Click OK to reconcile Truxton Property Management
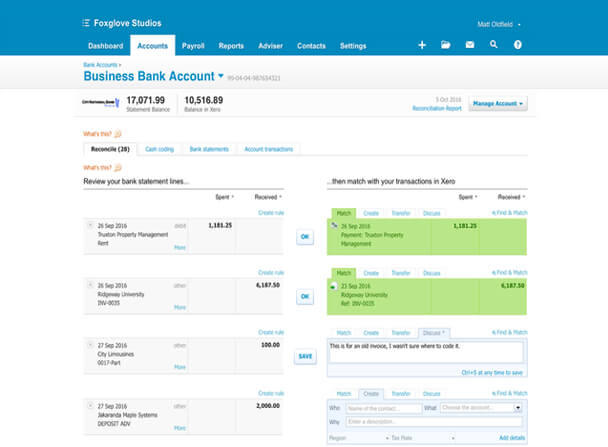The height and width of the screenshot is (447, 608). 305,236
